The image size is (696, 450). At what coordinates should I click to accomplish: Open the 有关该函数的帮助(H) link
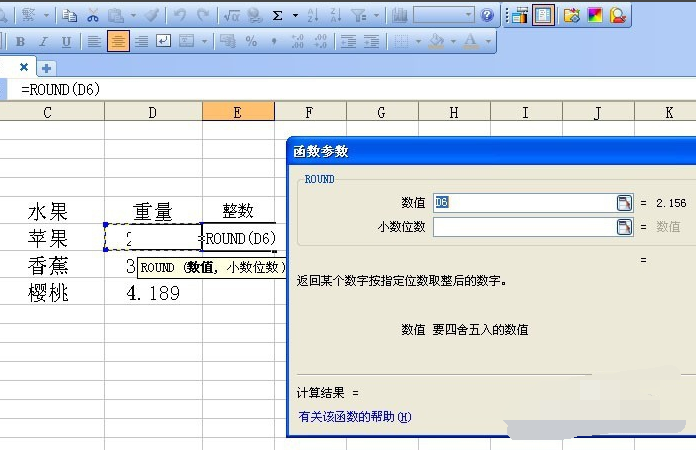(x=355, y=417)
